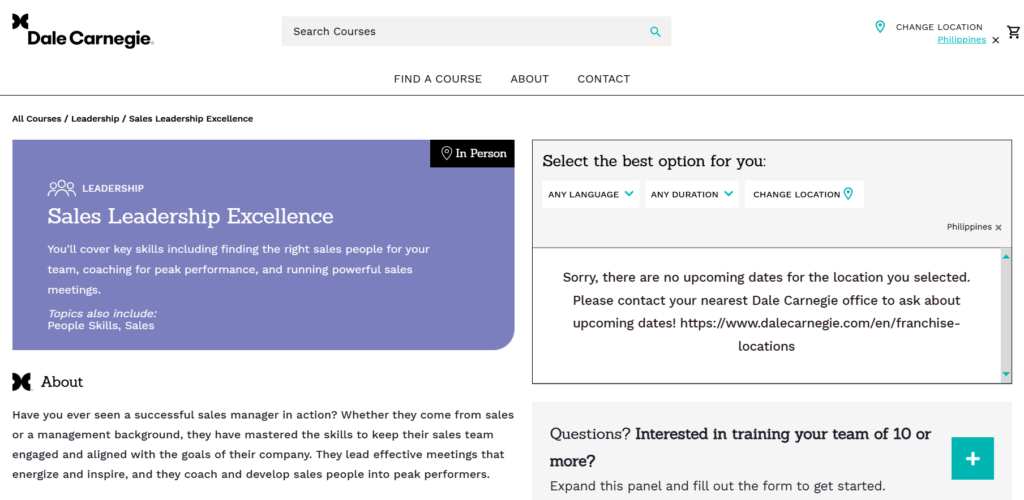Screen dimensions: 1024x500
Task: Remove the Philippines filter tag
Action: coord(998,228)
